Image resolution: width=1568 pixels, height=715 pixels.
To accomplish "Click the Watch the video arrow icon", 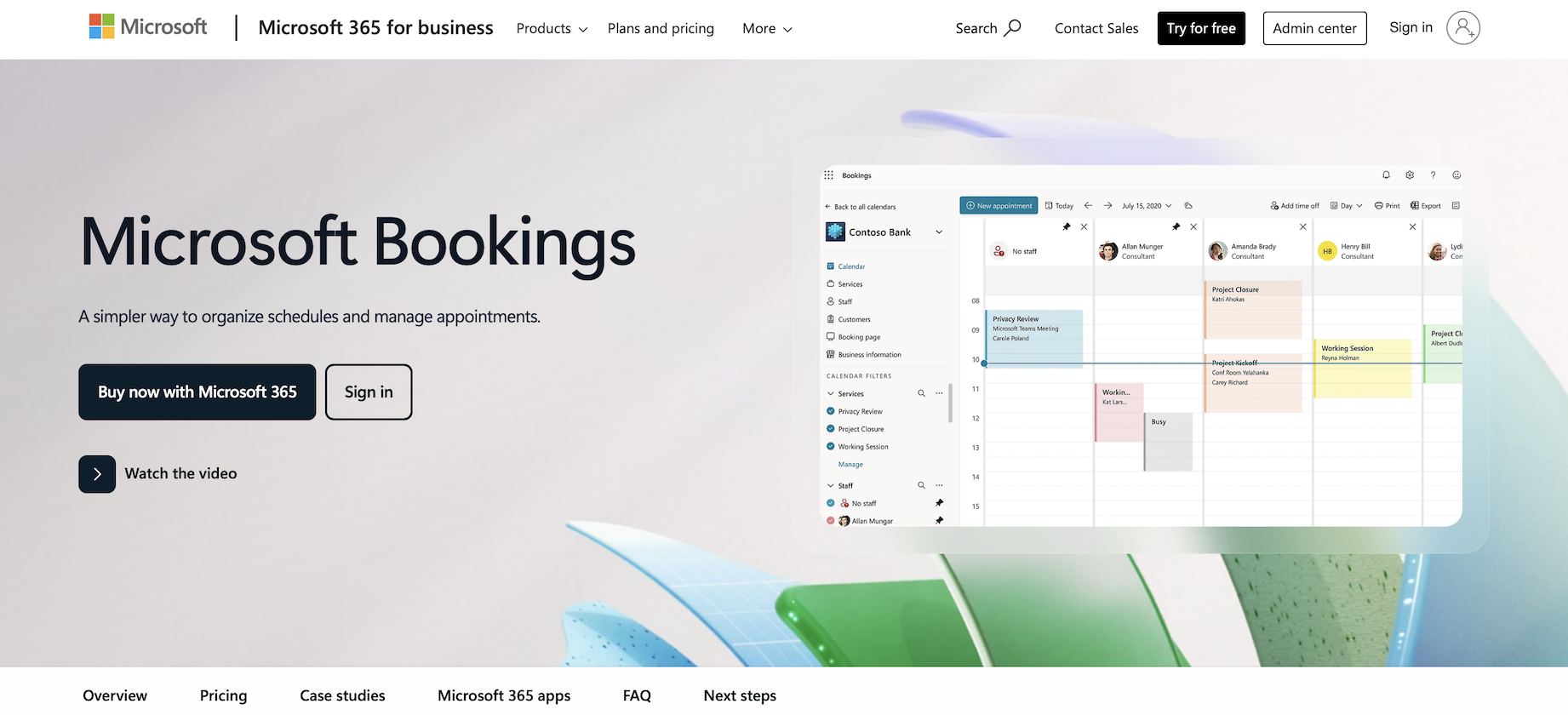I will point(97,474).
